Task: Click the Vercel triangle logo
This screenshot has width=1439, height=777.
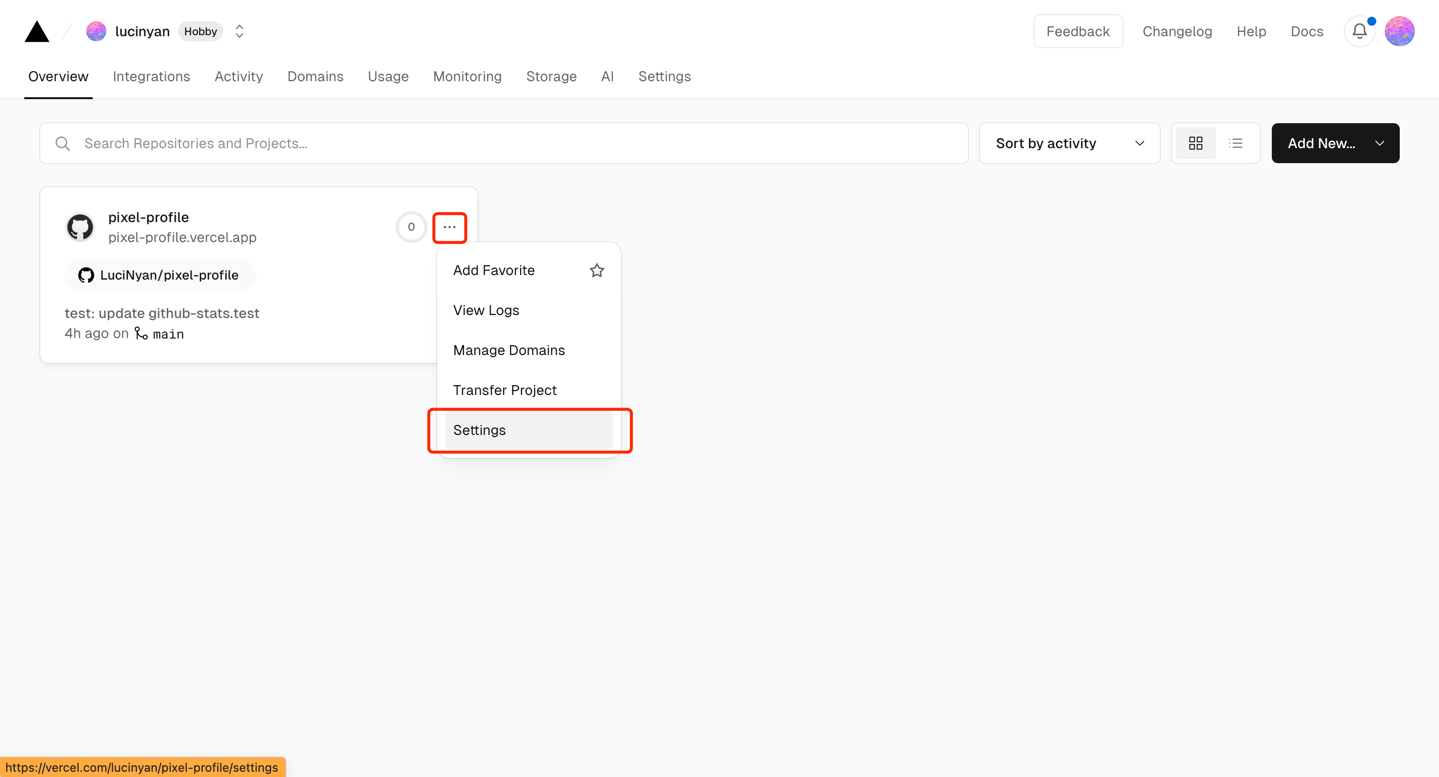Action: coord(37,31)
